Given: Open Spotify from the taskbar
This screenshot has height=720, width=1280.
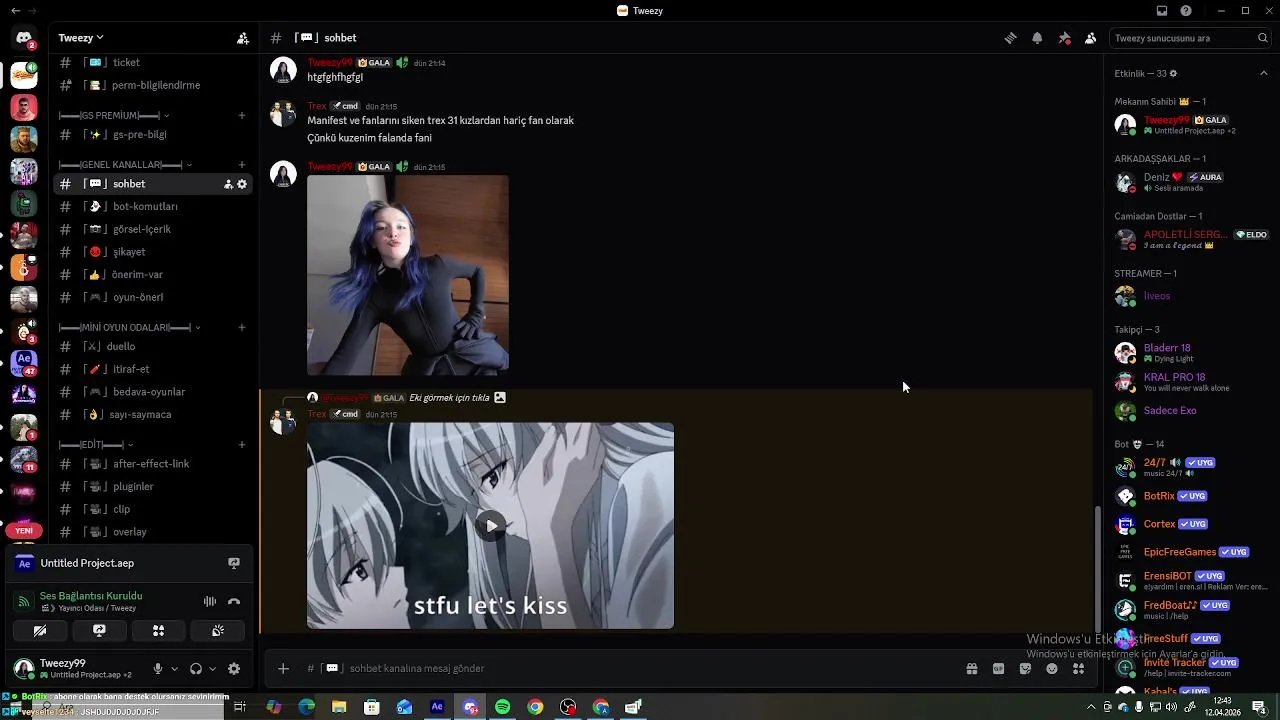Looking at the screenshot, I should pyautogui.click(x=503, y=707).
